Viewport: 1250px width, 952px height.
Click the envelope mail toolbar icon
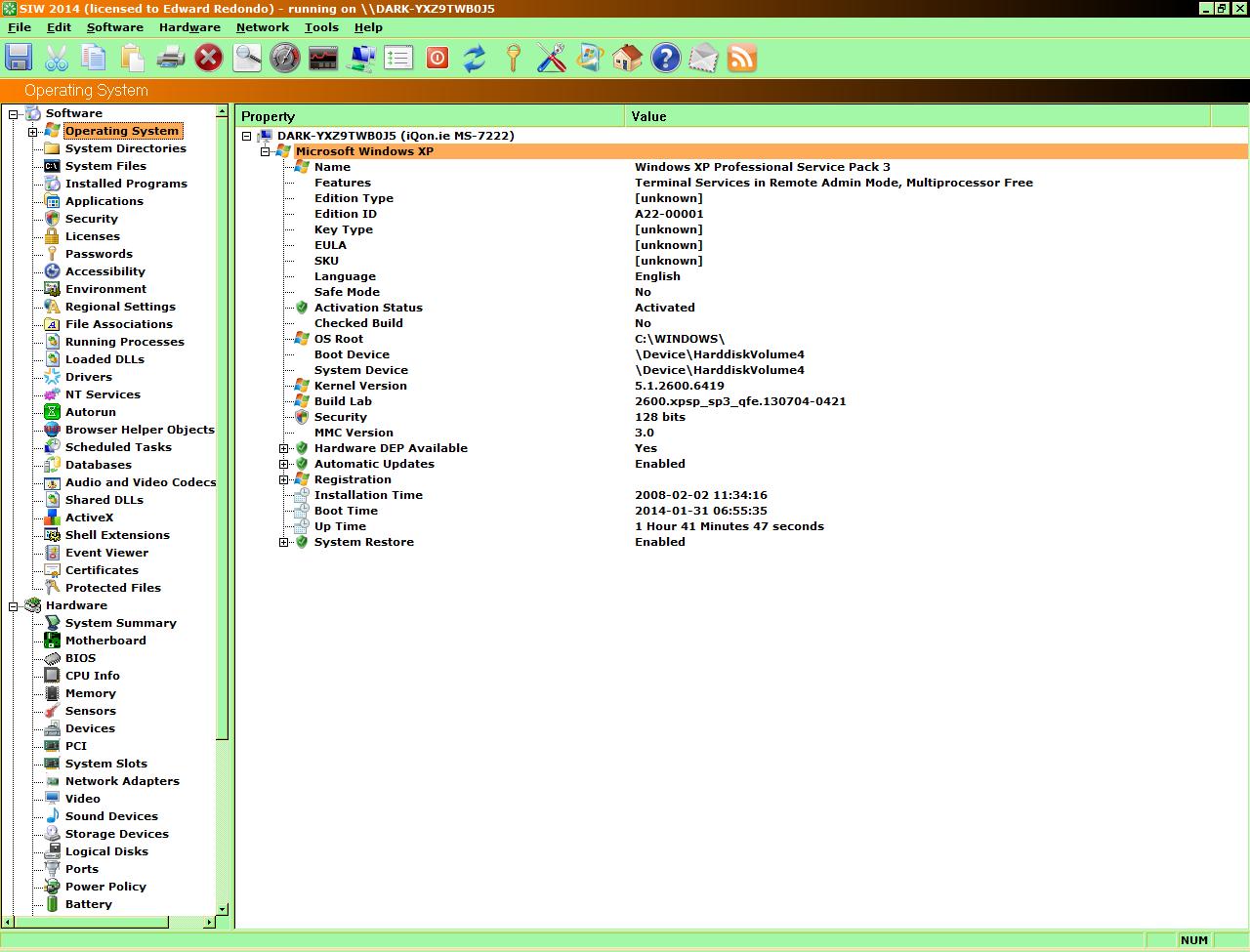pos(703,58)
